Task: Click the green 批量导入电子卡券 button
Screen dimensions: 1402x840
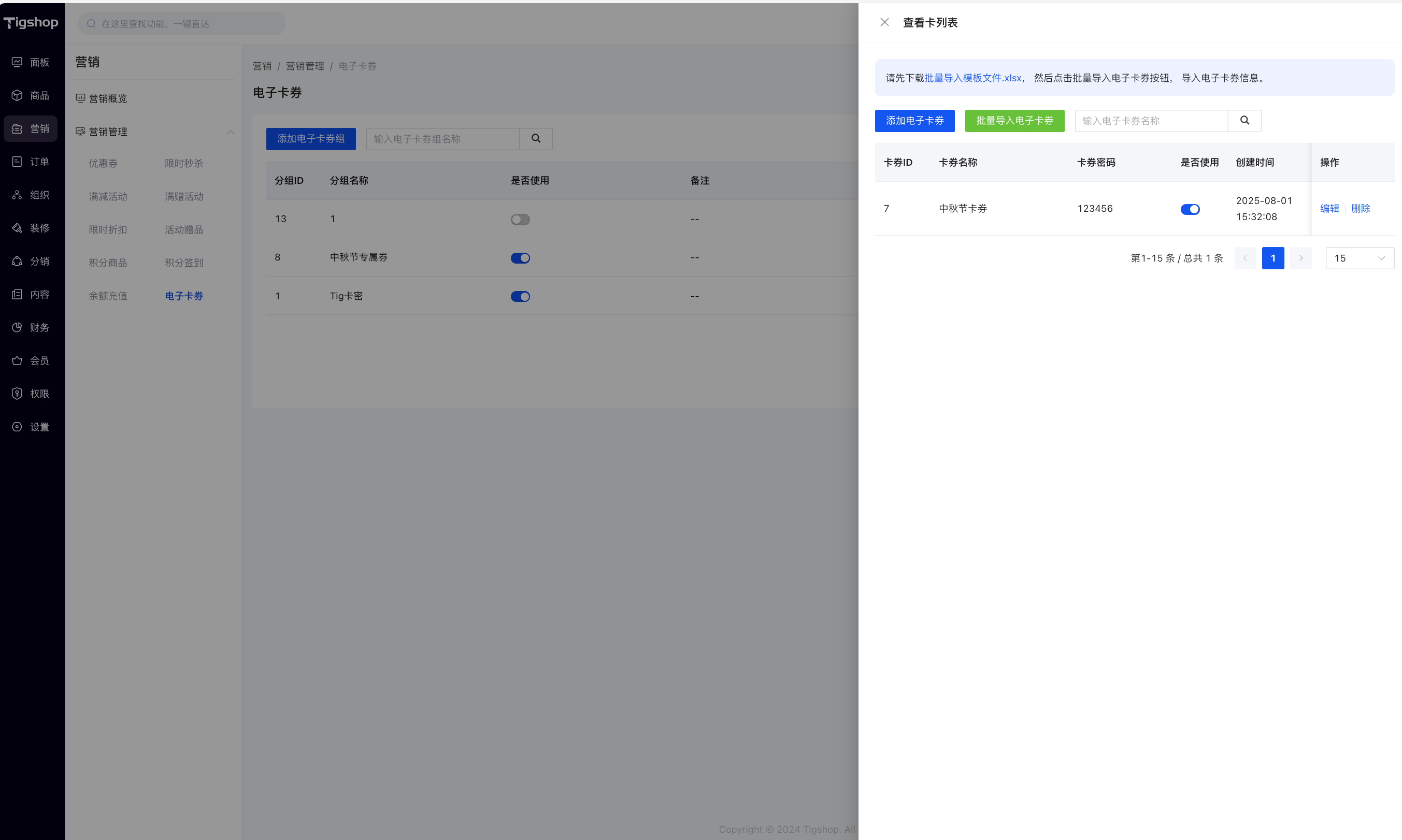Action: click(x=1014, y=121)
